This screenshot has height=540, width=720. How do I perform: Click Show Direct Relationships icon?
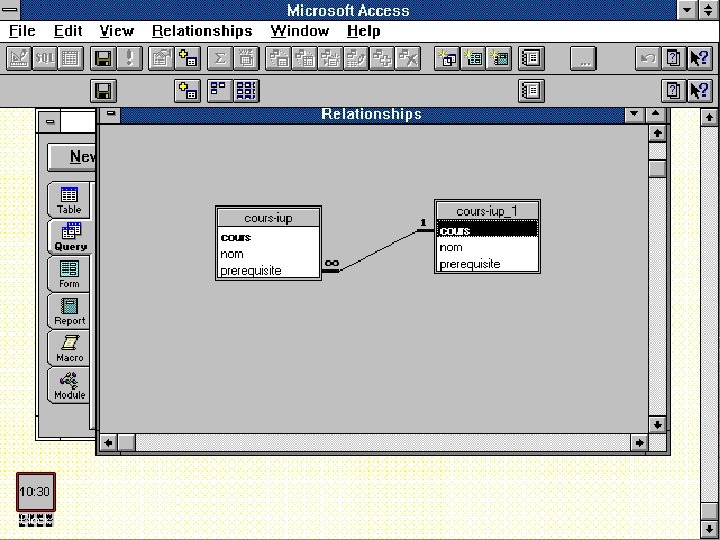tap(220, 91)
